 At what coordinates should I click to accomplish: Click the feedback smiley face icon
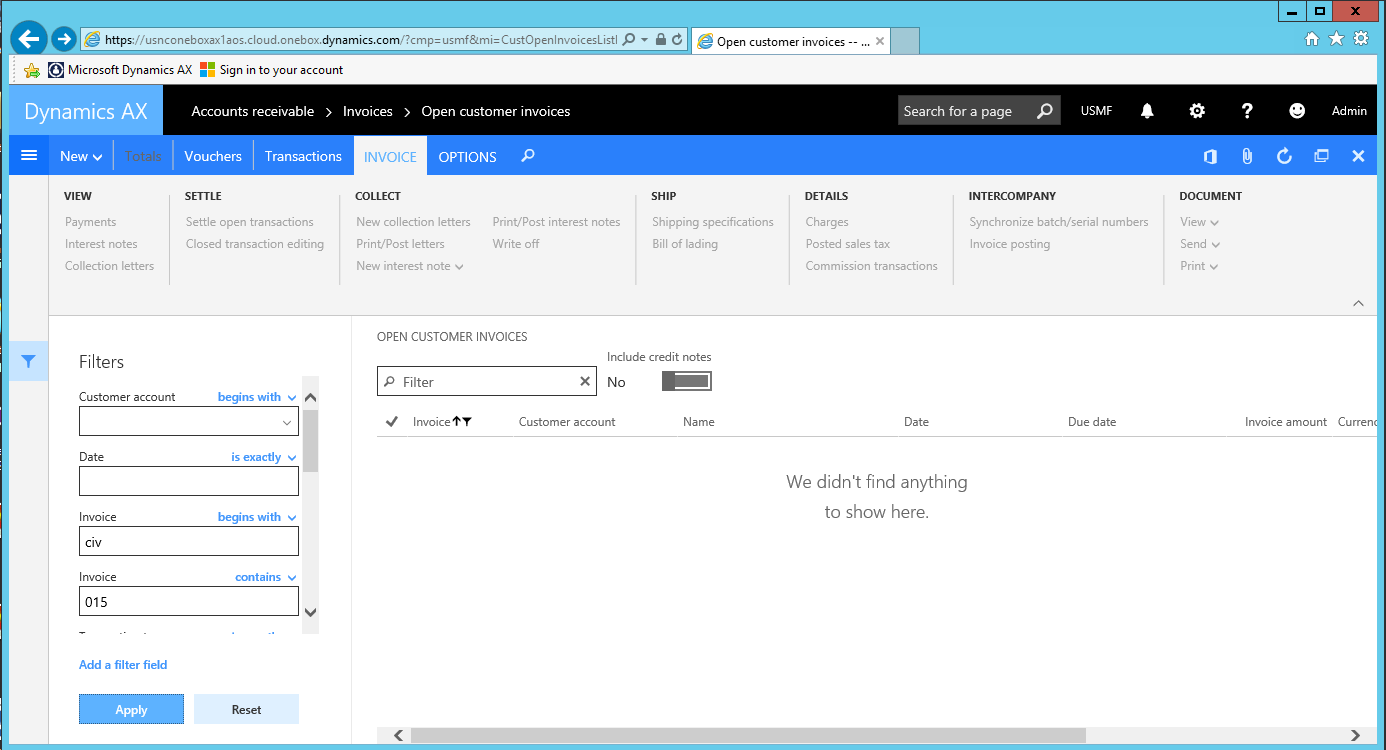[1297, 111]
